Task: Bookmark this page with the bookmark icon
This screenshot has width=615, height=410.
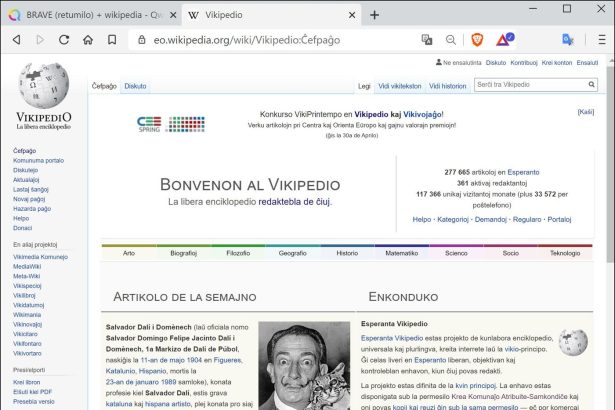Action: point(112,40)
